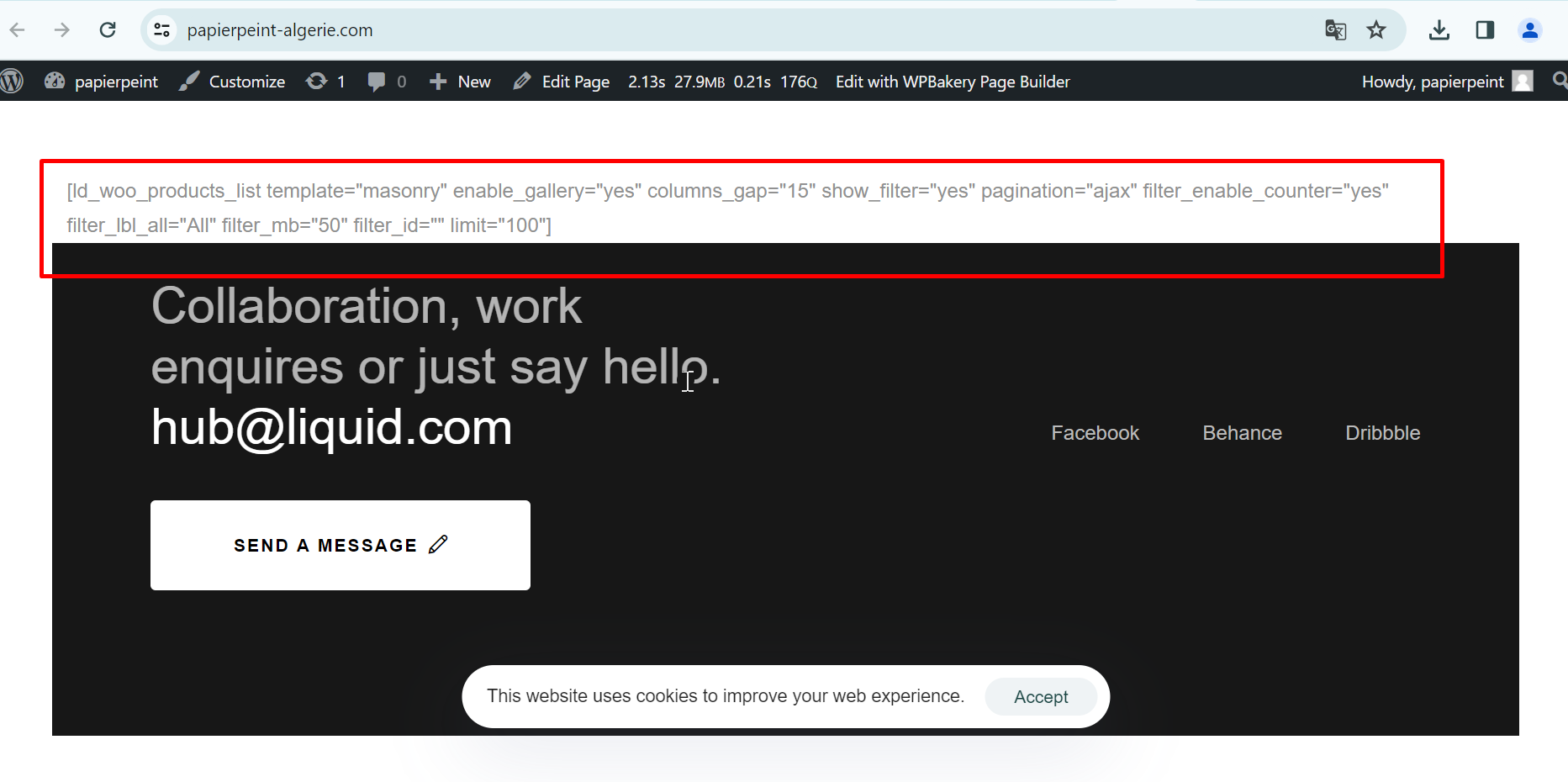Expand the Howdy, papierpeint account menu

pyautogui.click(x=1445, y=82)
